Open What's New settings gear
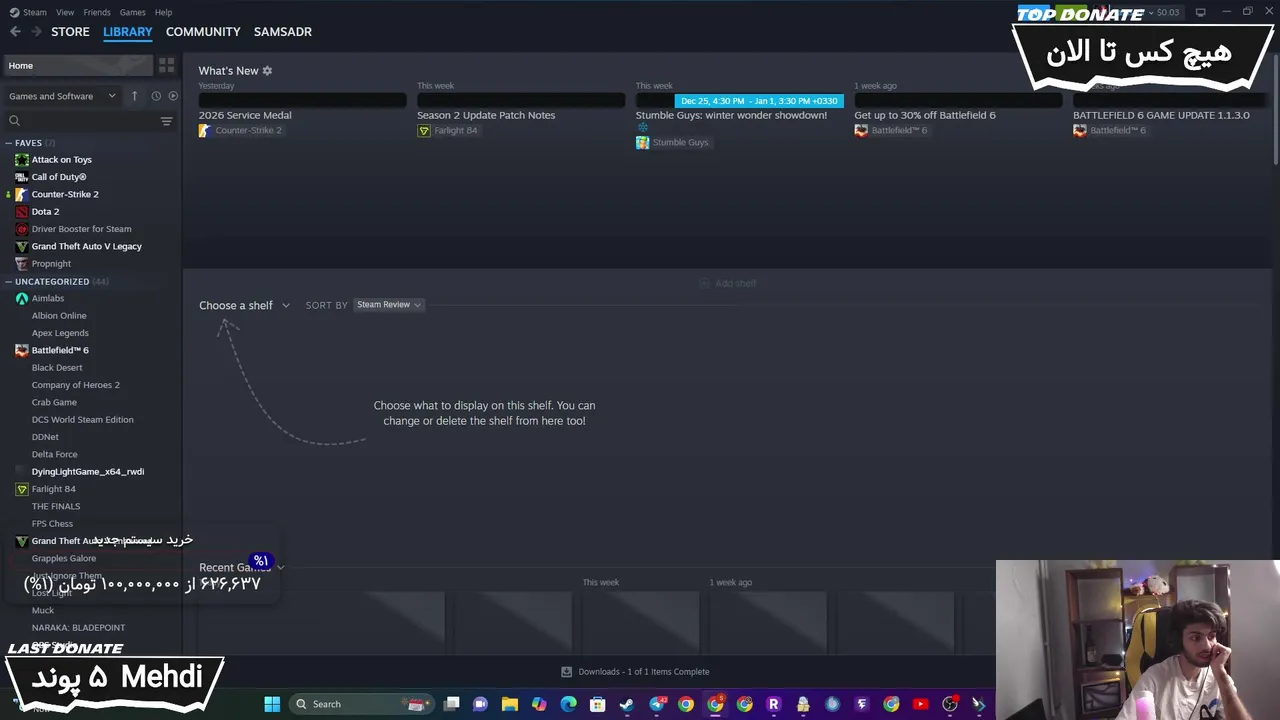Image resolution: width=1280 pixels, height=720 pixels. click(x=267, y=71)
